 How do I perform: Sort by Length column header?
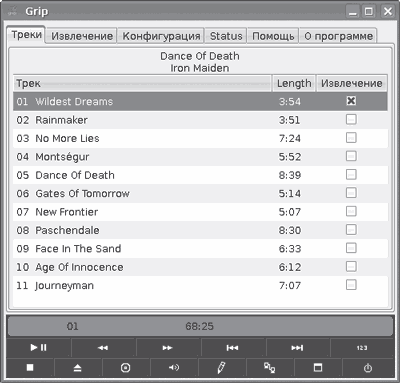coord(294,83)
